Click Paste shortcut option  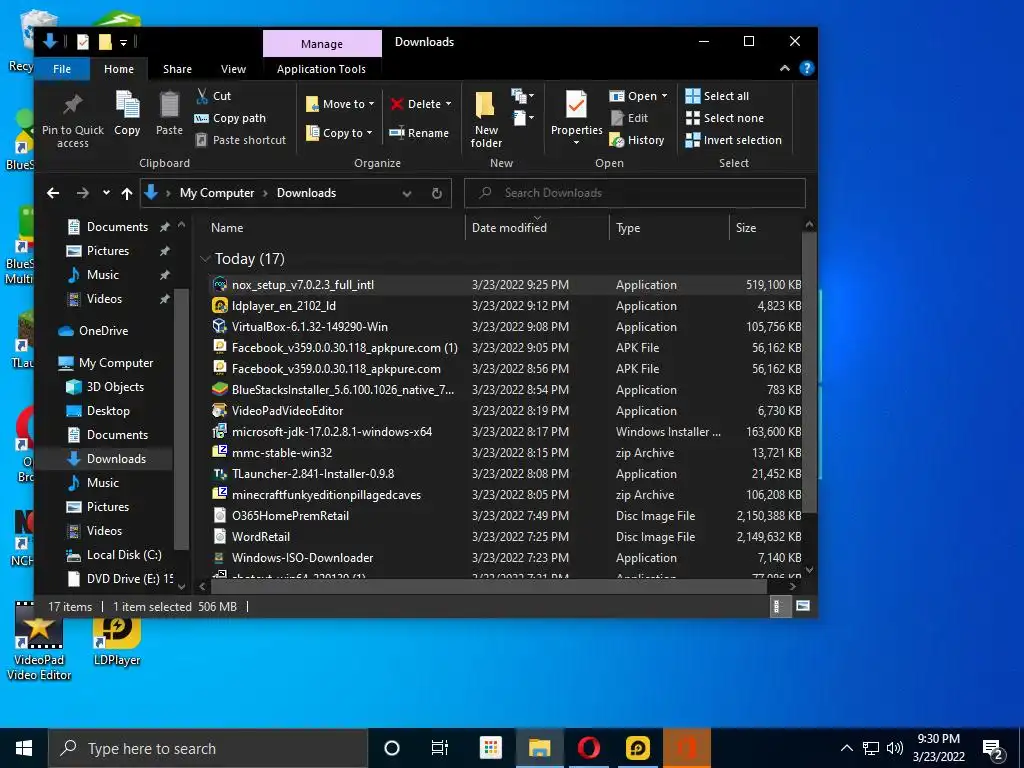pos(241,140)
